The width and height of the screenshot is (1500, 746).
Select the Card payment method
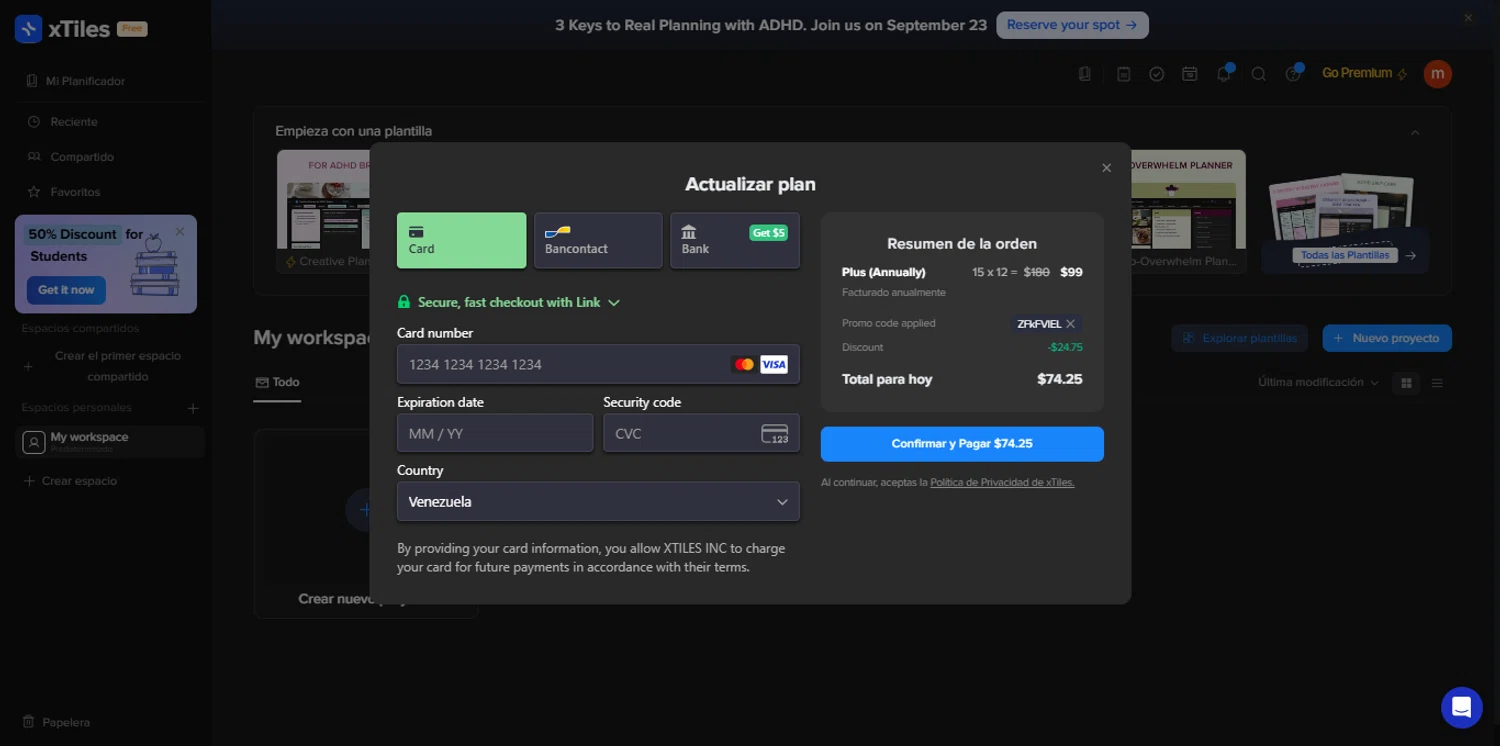point(461,240)
